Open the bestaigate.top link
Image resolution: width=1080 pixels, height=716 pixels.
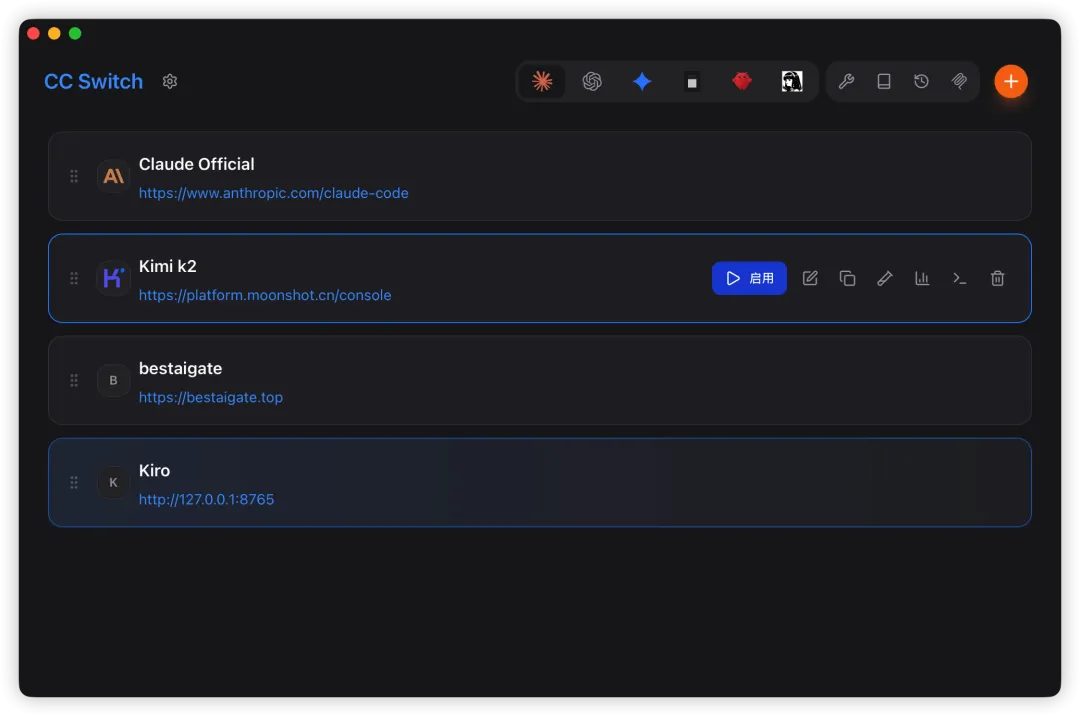[211, 397]
